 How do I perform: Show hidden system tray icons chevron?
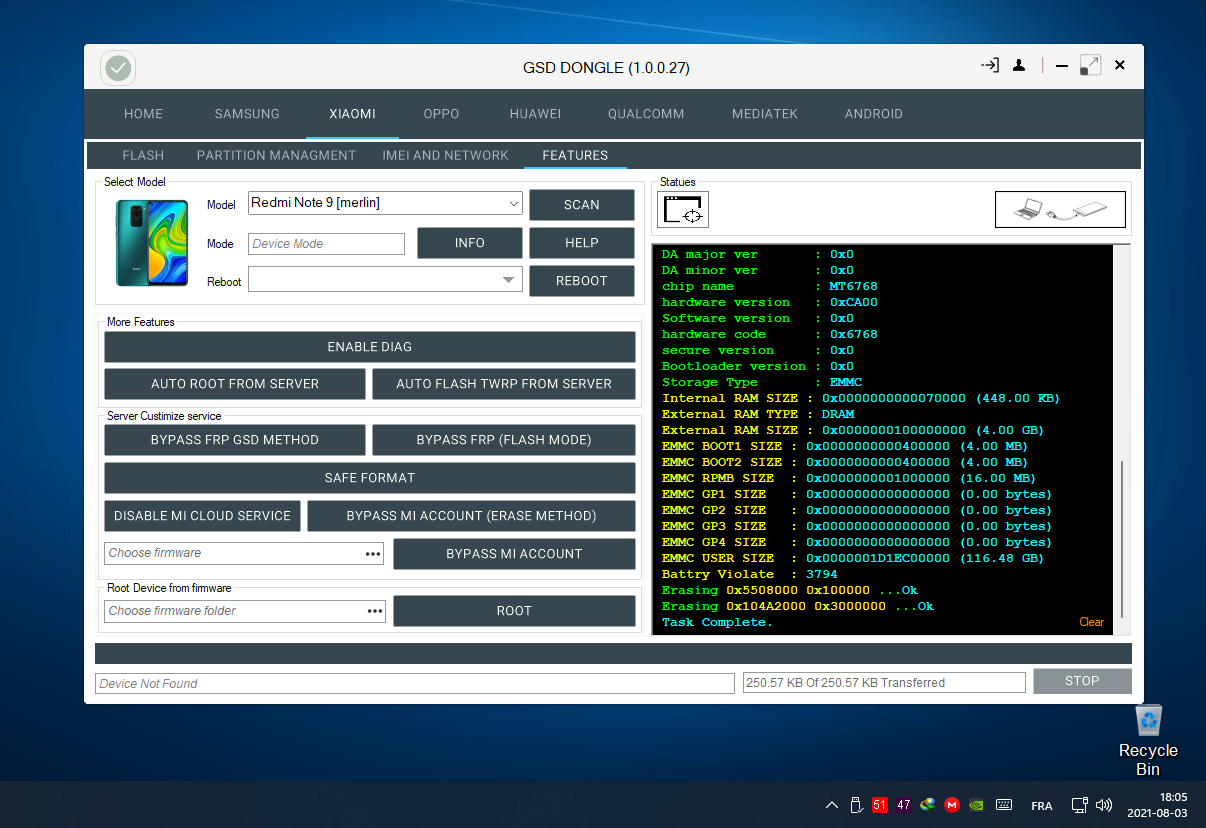click(831, 805)
